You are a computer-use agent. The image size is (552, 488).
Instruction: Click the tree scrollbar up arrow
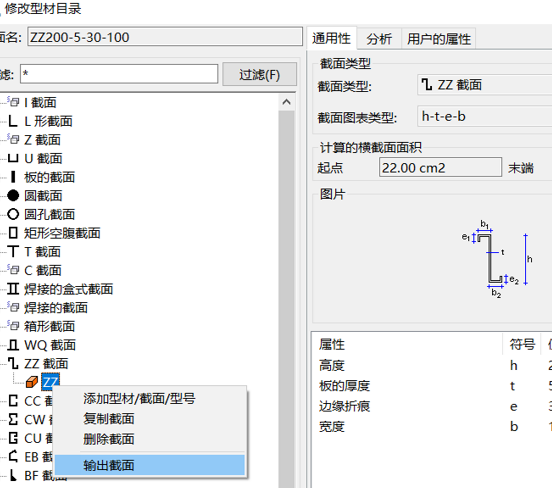tap(287, 102)
